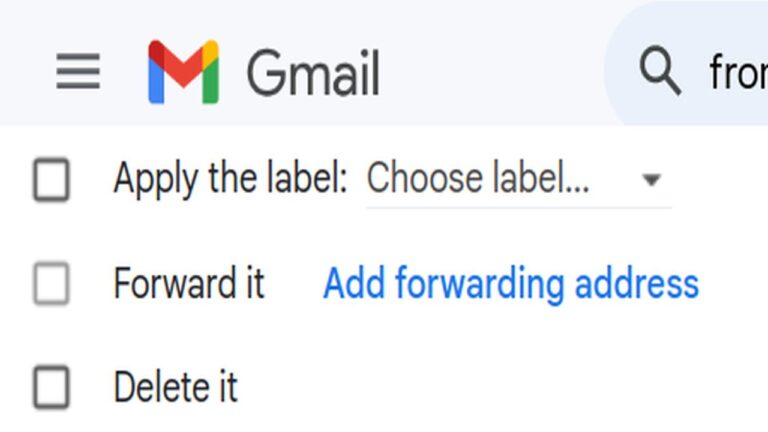Click the Gmail wordmark text
The height and width of the screenshot is (432, 768).
pos(313,73)
